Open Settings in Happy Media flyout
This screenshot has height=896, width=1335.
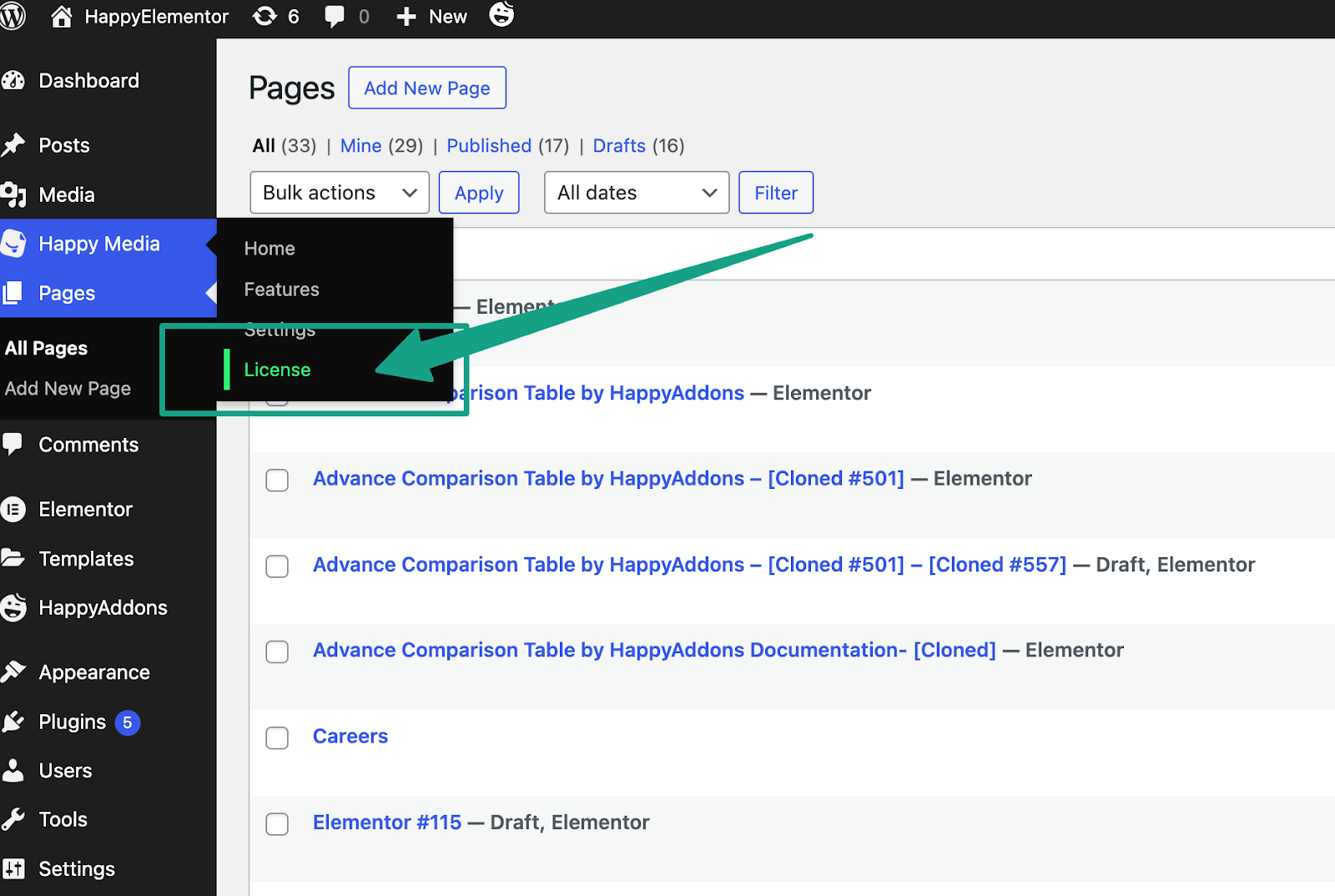point(280,330)
